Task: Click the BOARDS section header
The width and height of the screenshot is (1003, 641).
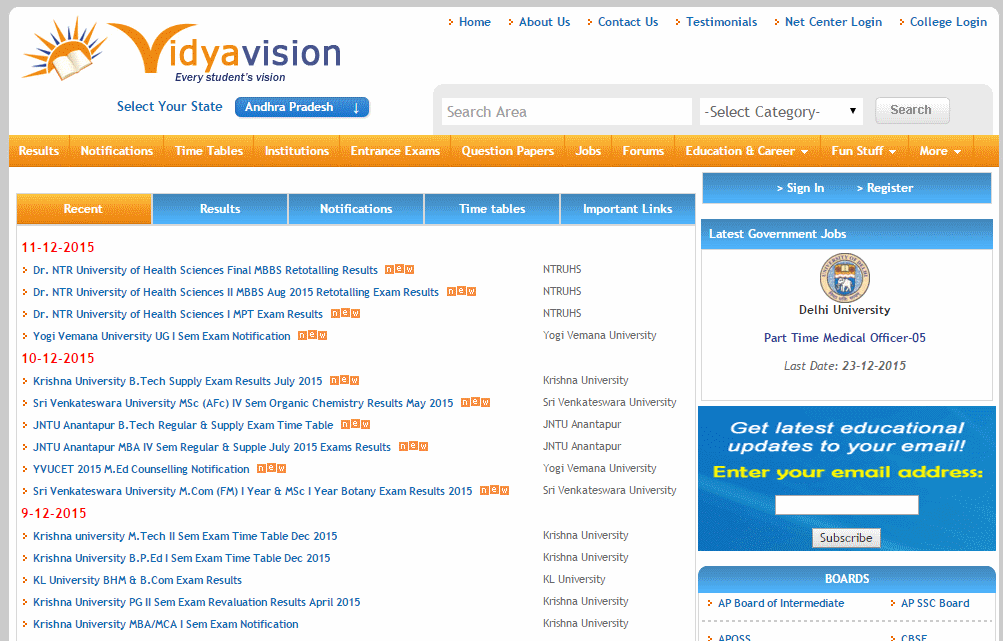Action: [x=847, y=579]
